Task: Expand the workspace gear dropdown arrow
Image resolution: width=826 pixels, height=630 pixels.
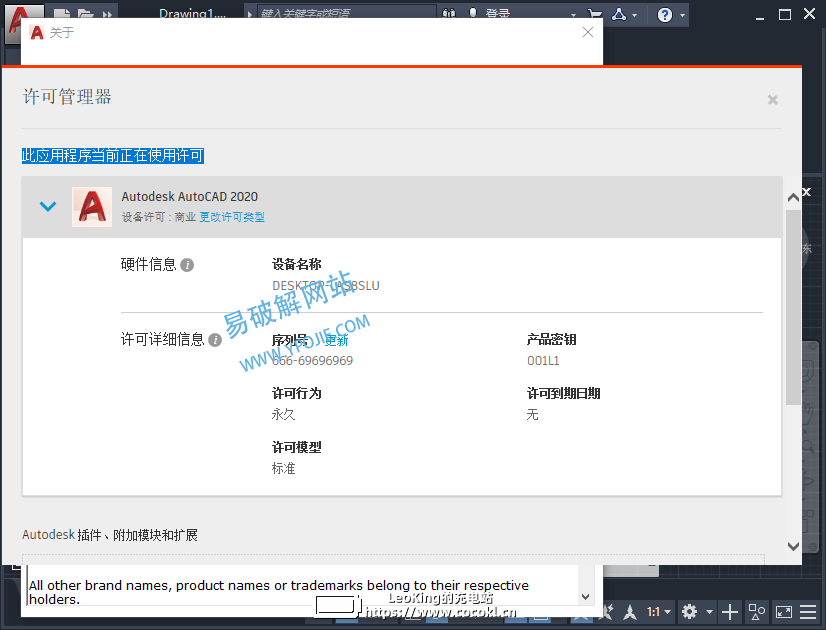Action: pyautogui.click(x=709, y=612)
